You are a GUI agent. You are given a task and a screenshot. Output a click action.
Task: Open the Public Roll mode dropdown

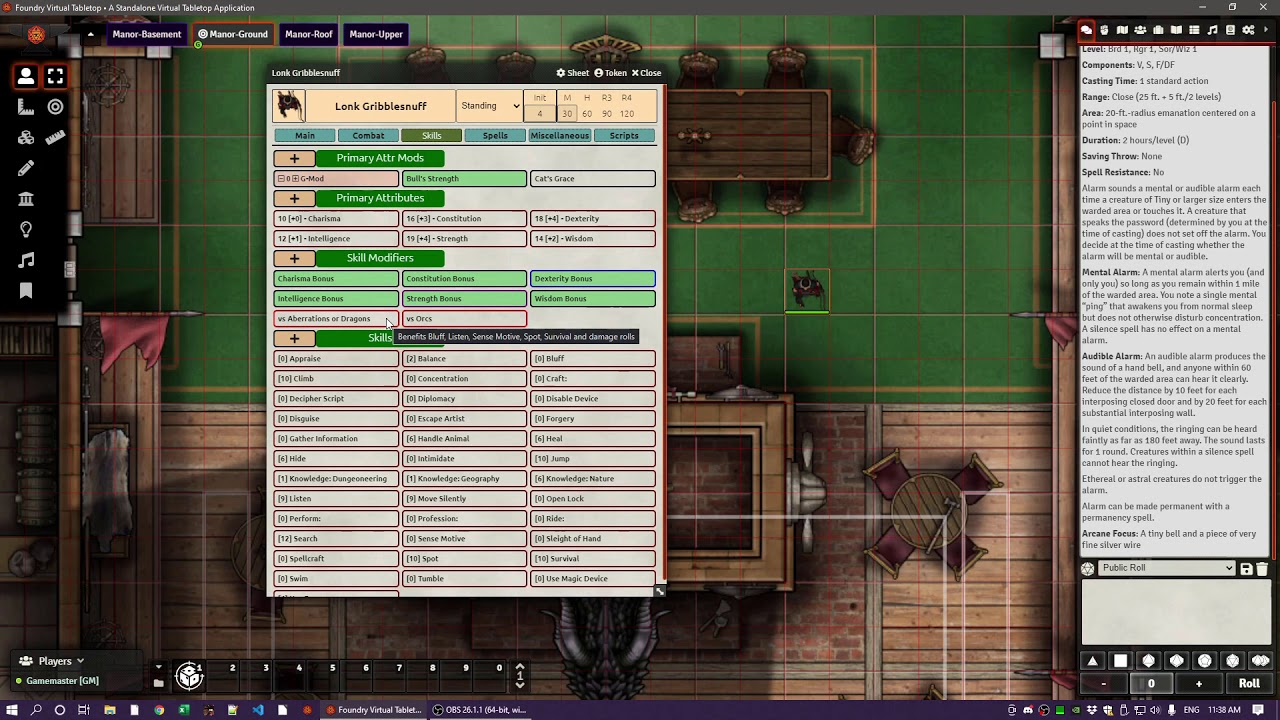click(1167, 568)
